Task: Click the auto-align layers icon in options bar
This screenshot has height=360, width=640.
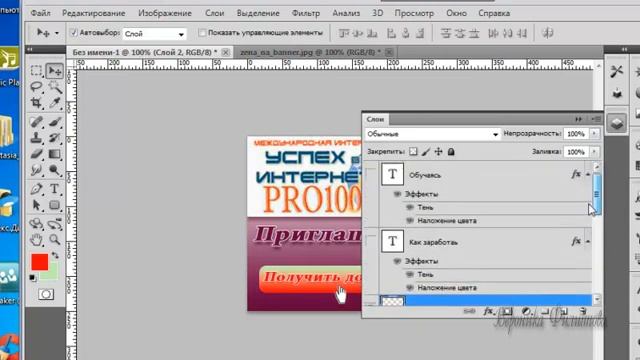Action: tap(547, 33)
